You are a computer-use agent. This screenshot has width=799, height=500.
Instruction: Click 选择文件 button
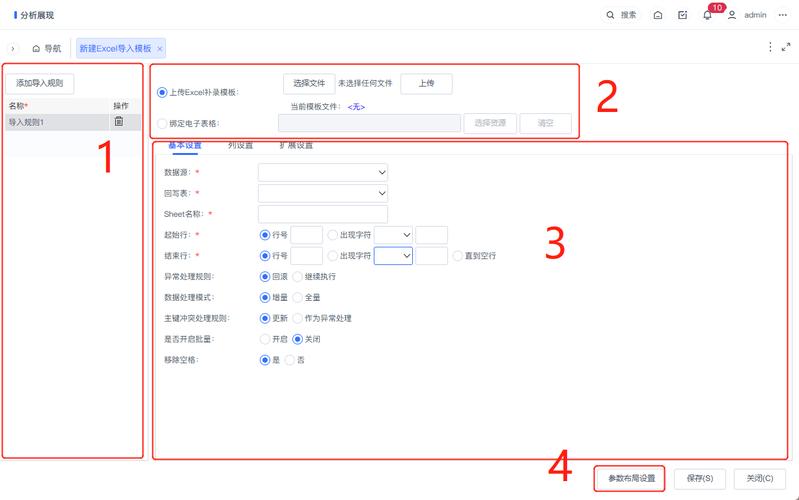[x=309, y=84]
